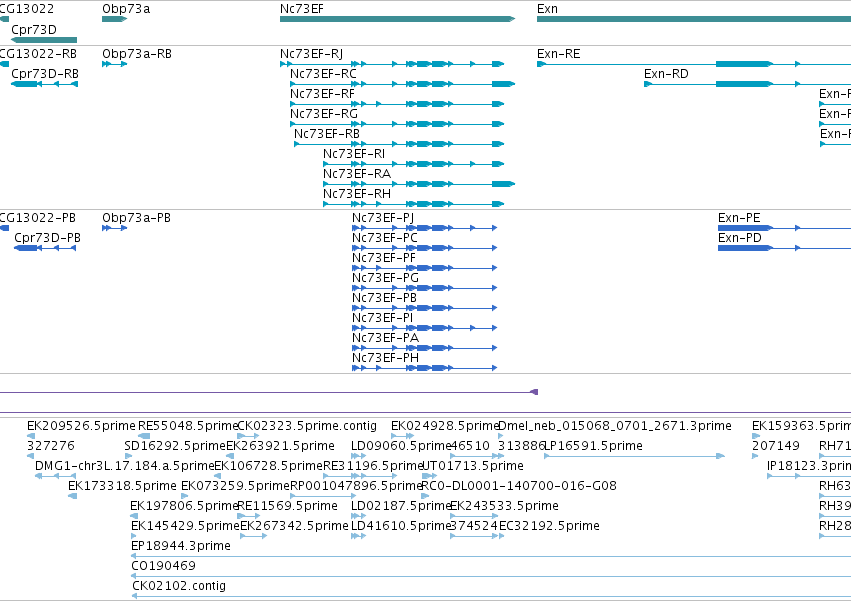The height and width of the screenshot is (601, 851).
Task: Select the LD02187.5prime EST label
Action: 401,506
